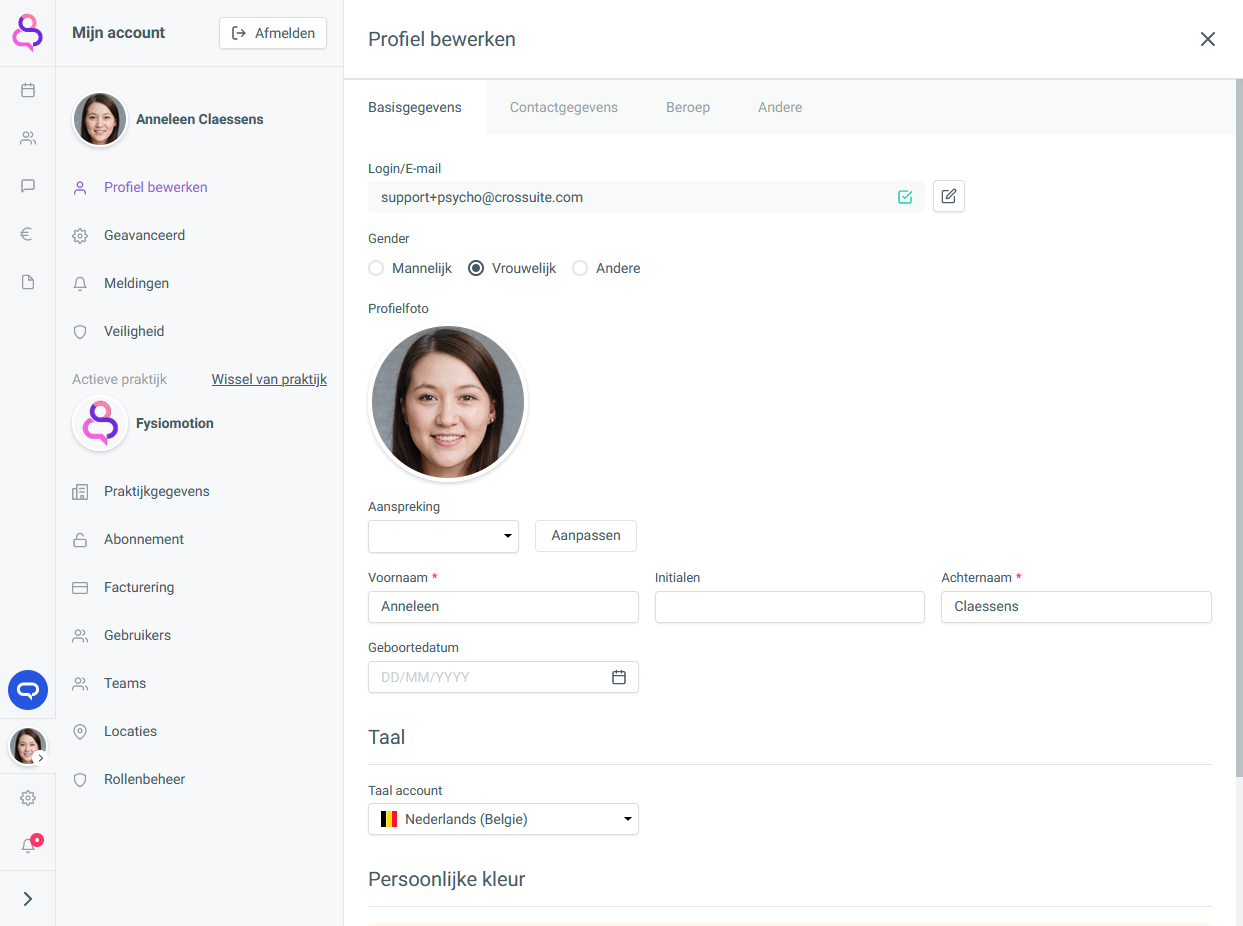Click the Fysiomotion practice name

175,423
